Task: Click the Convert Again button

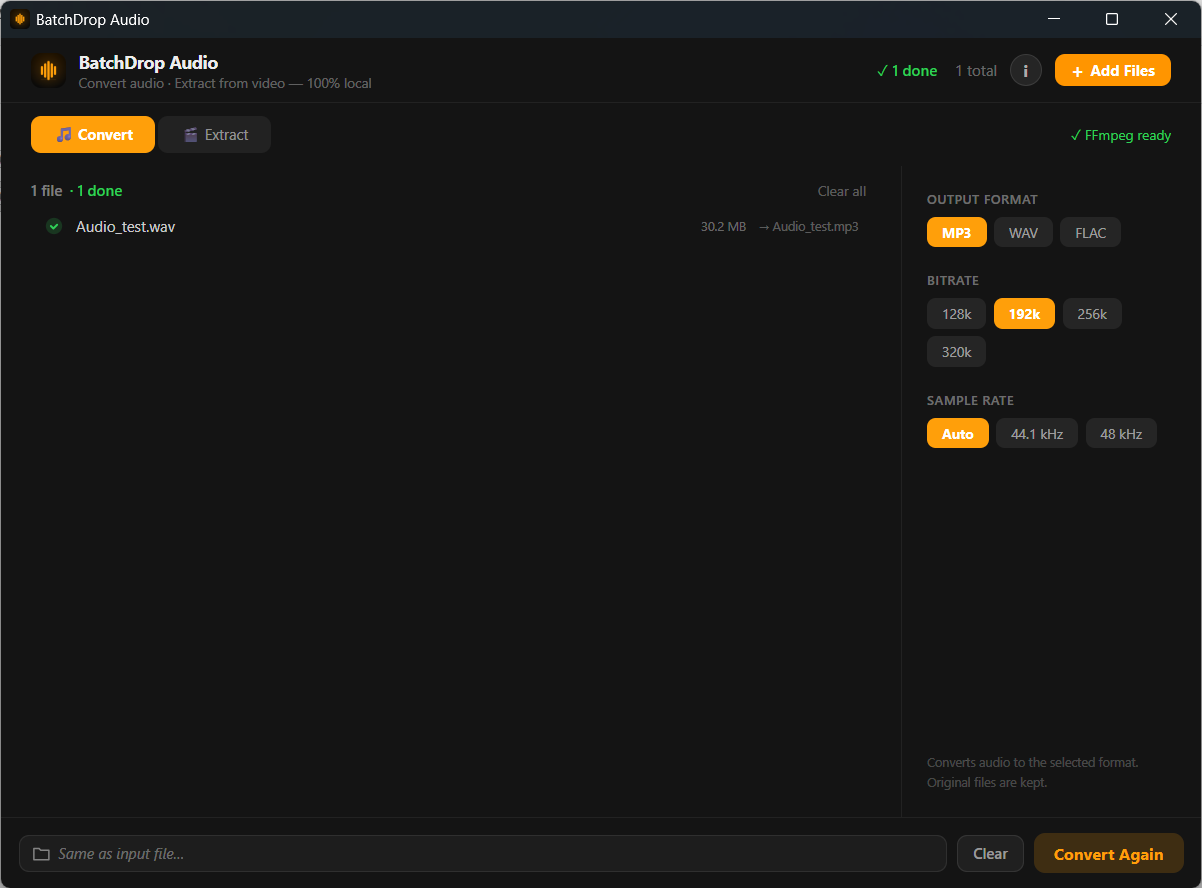Action: 1109,854
